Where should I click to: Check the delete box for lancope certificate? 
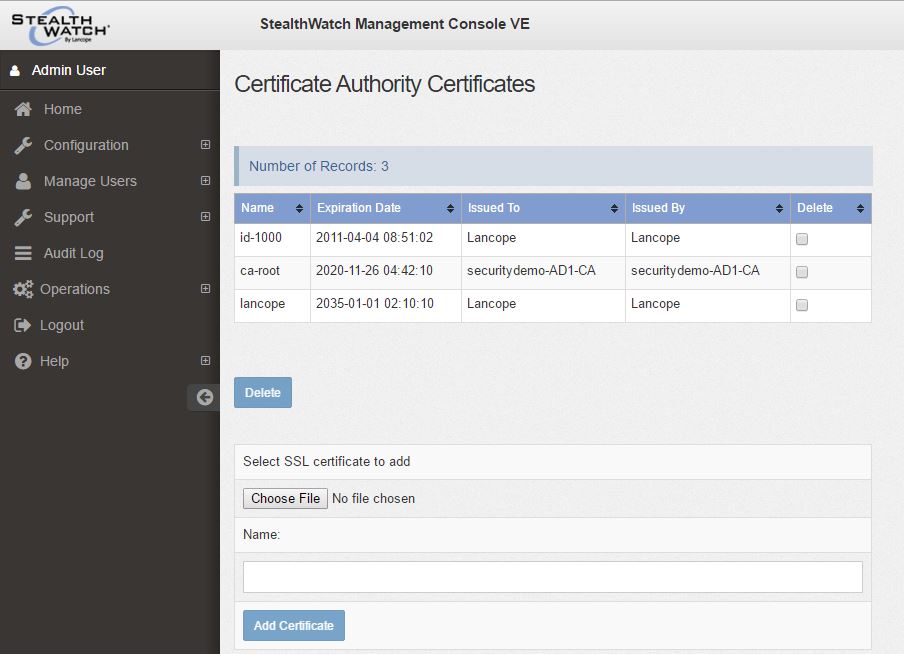point(802,305)
